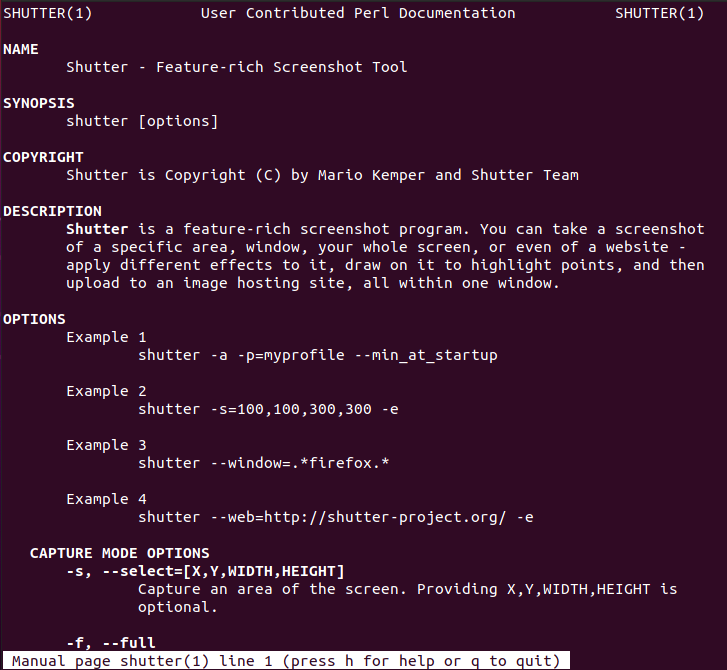Click the SYNOPSIS section heading

pos(39,103)
